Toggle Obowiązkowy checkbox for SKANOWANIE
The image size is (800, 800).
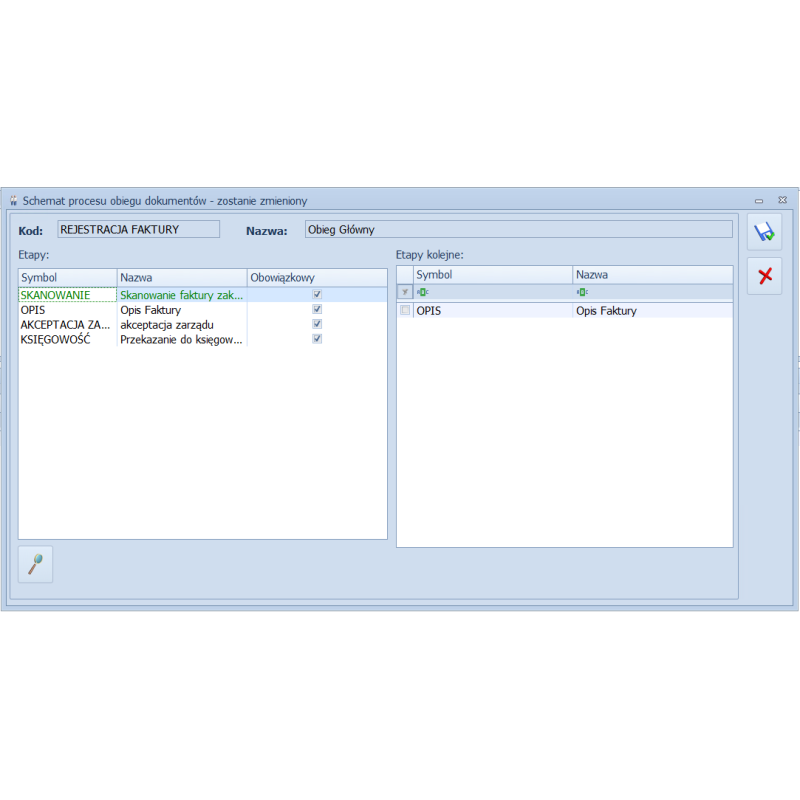click(x=317, y=295)
